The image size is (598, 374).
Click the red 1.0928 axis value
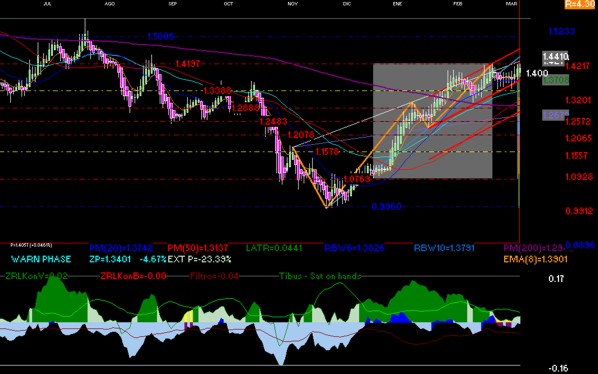tap(579, 177)
